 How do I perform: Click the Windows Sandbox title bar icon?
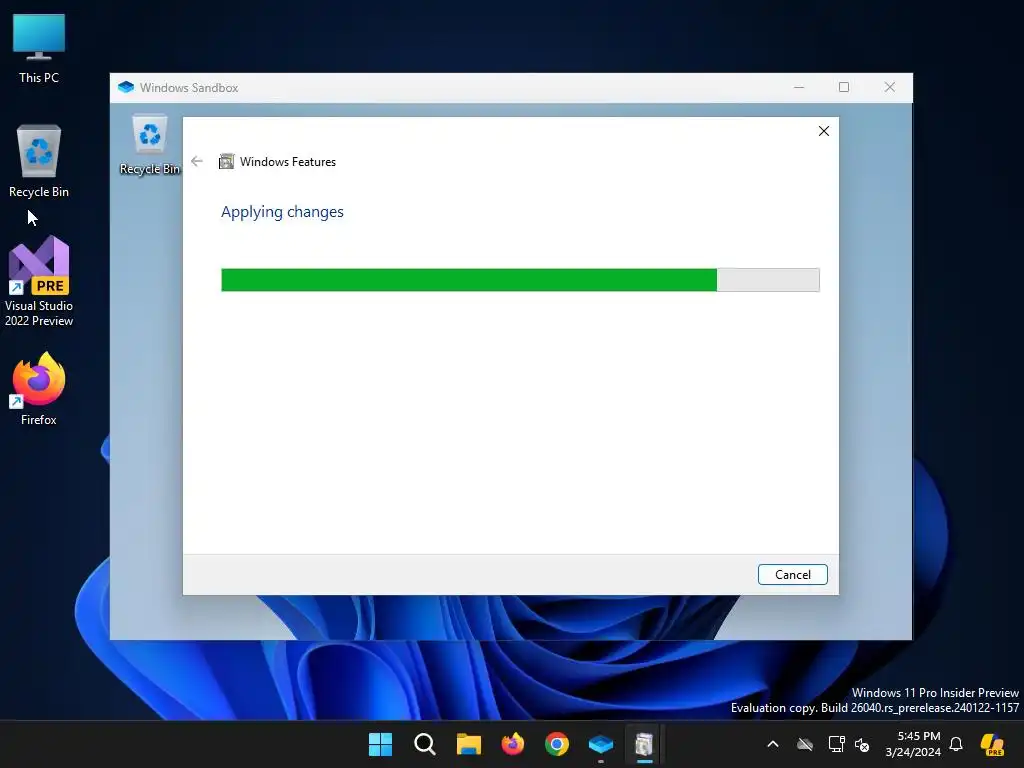126,88
